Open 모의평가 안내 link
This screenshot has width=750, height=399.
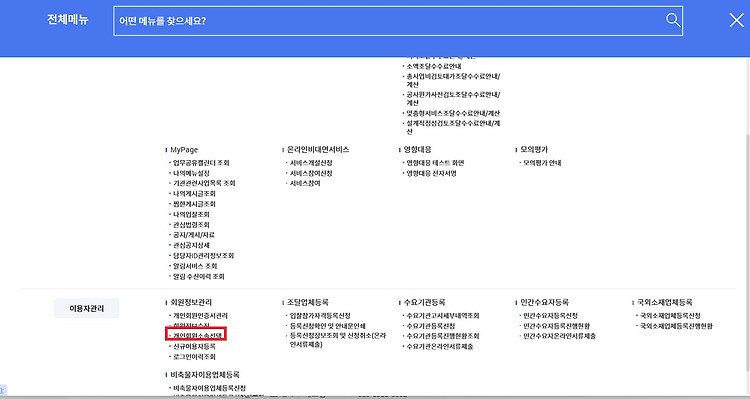click(542, 163)
